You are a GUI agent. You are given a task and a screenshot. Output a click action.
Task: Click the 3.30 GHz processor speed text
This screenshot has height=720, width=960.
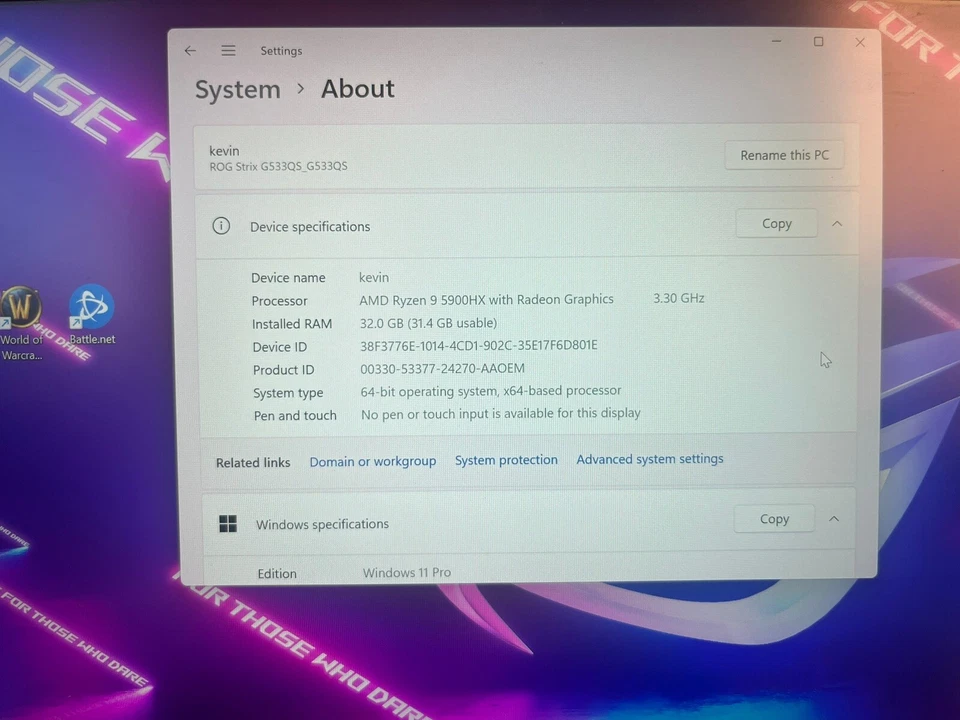click(x=678, y=298)
